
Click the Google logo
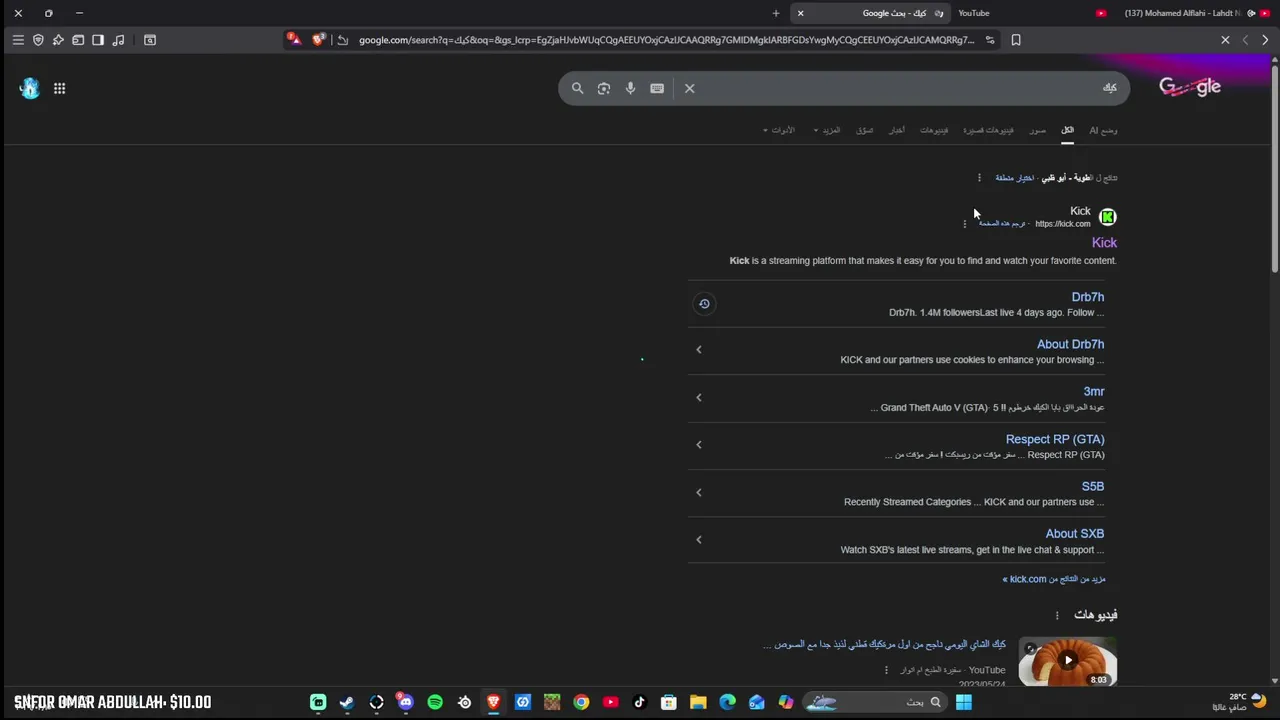(x=1190, y=87)
